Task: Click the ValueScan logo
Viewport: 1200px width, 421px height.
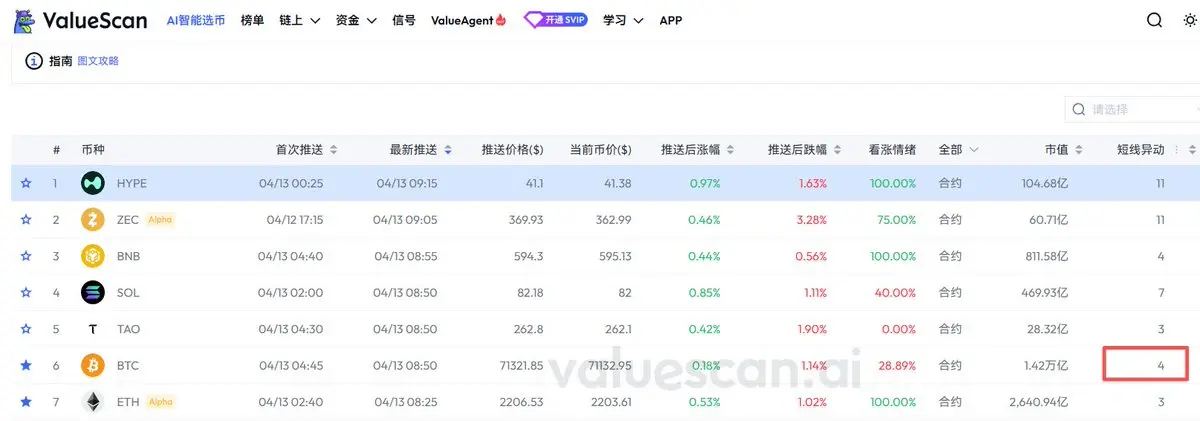Action: pyautogui.click(x=80, y=20)
